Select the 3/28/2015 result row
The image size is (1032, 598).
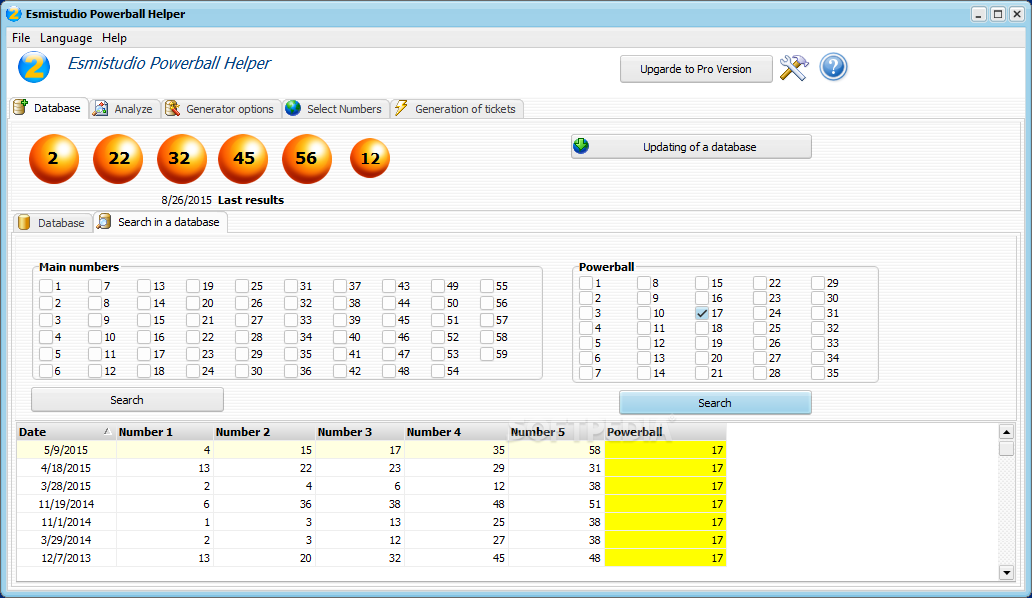tap(371, 486)
